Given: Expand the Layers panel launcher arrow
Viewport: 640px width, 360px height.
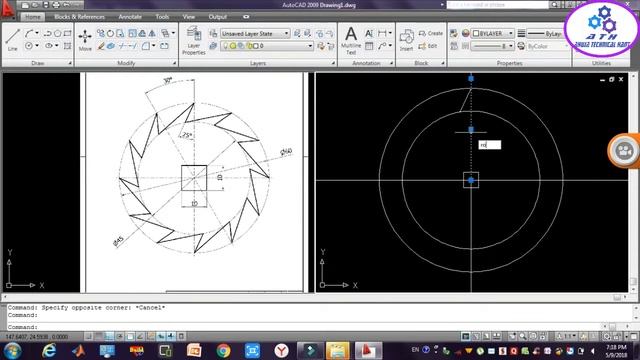Looking at the screenshot, I should pyautogui.click(x=333, y=63).
